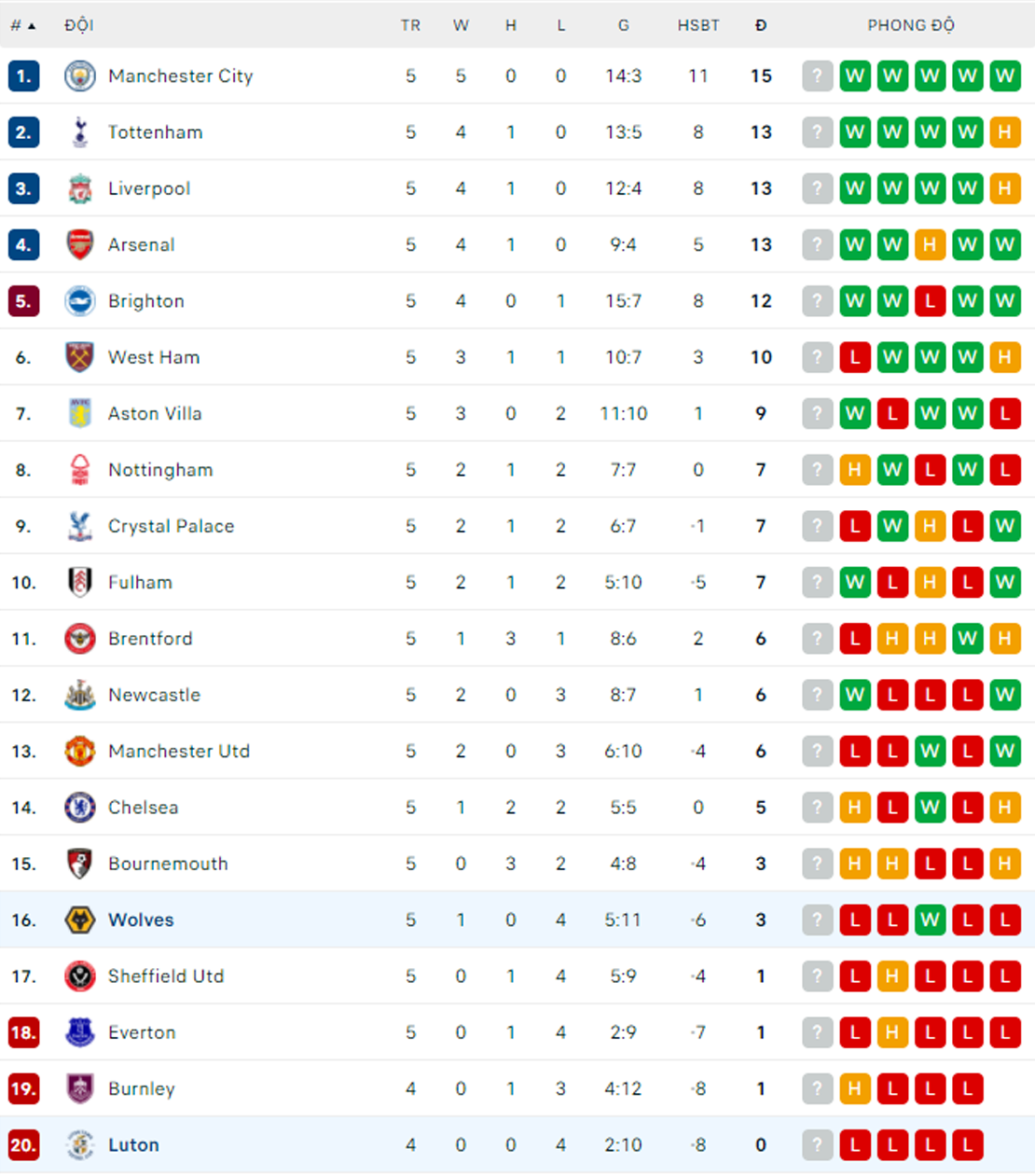Open the Luton team link
1035x1176 pixels.
133,1145
